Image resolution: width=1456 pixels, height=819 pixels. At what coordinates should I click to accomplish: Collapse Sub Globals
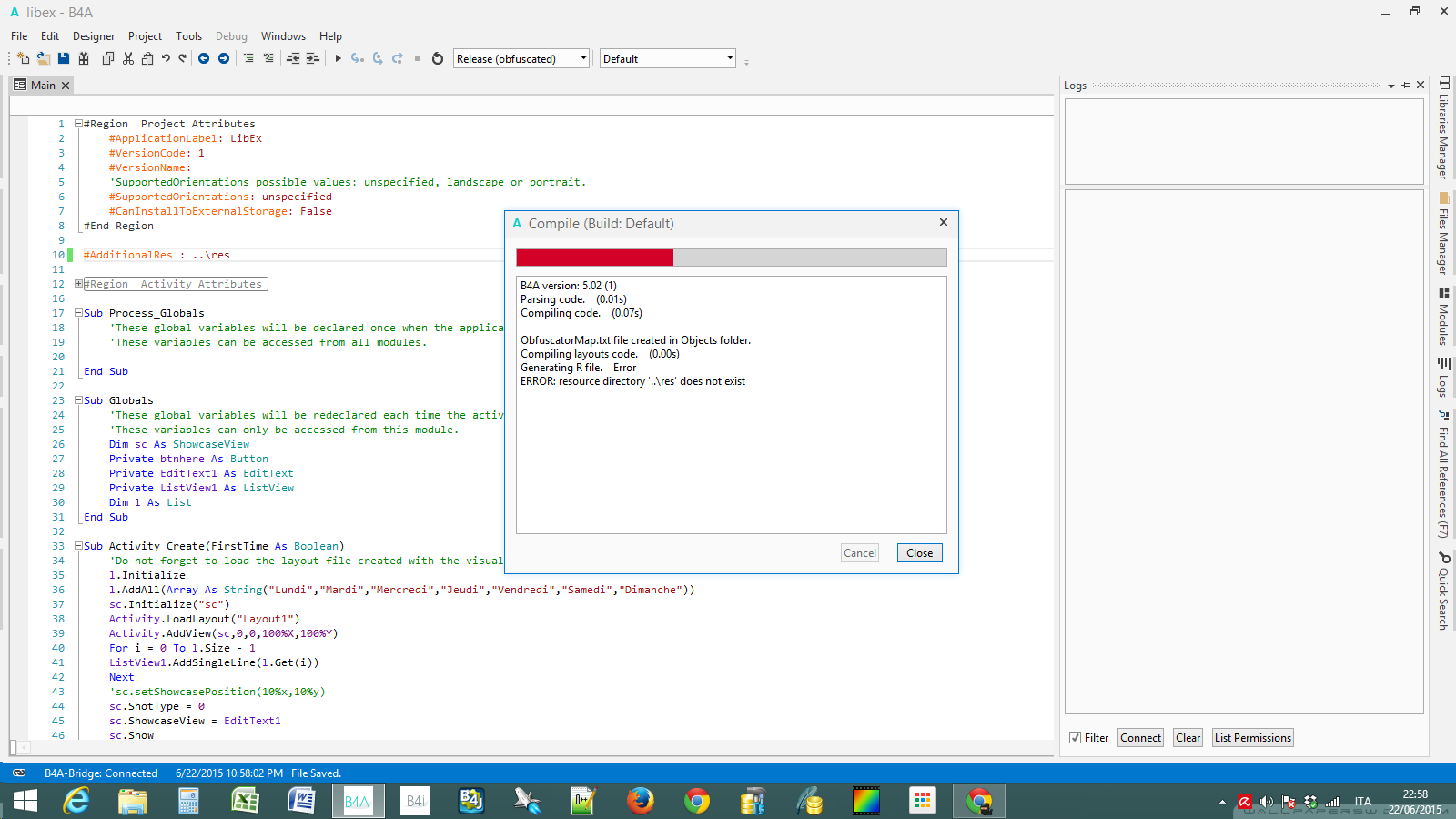coord(78,400)
